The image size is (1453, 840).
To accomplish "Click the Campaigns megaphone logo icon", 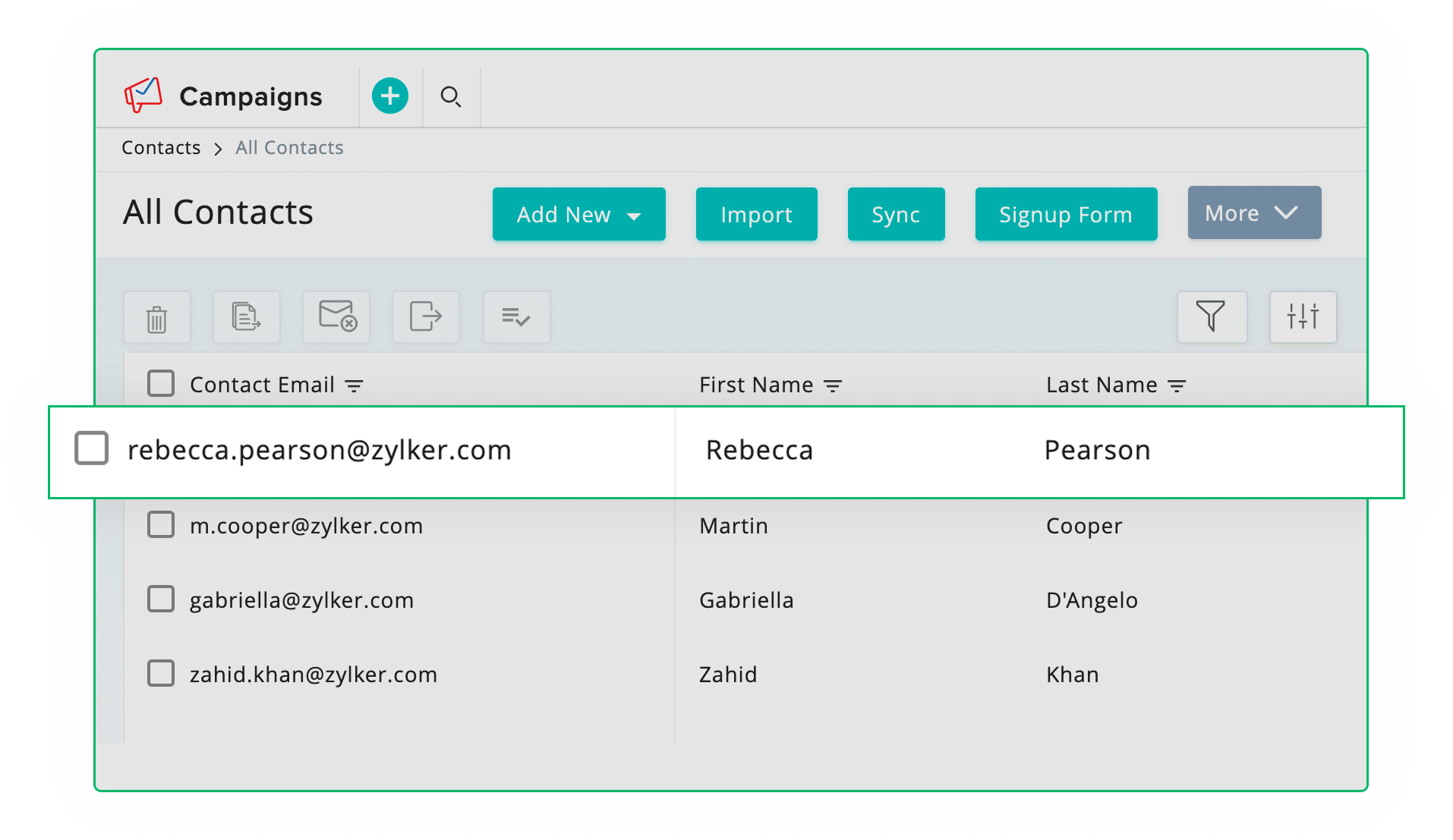I will tap(143, 96).
